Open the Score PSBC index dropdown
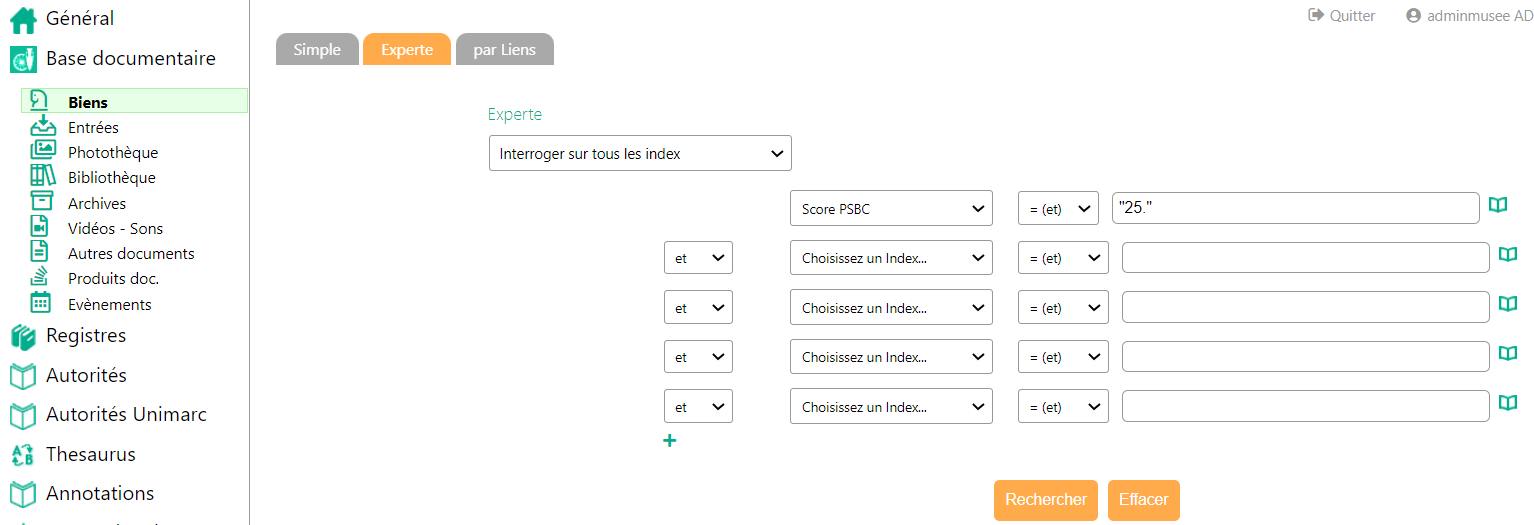Image resolution: width=1534 pixels, height=525 pixels. [x=891, y=209]
